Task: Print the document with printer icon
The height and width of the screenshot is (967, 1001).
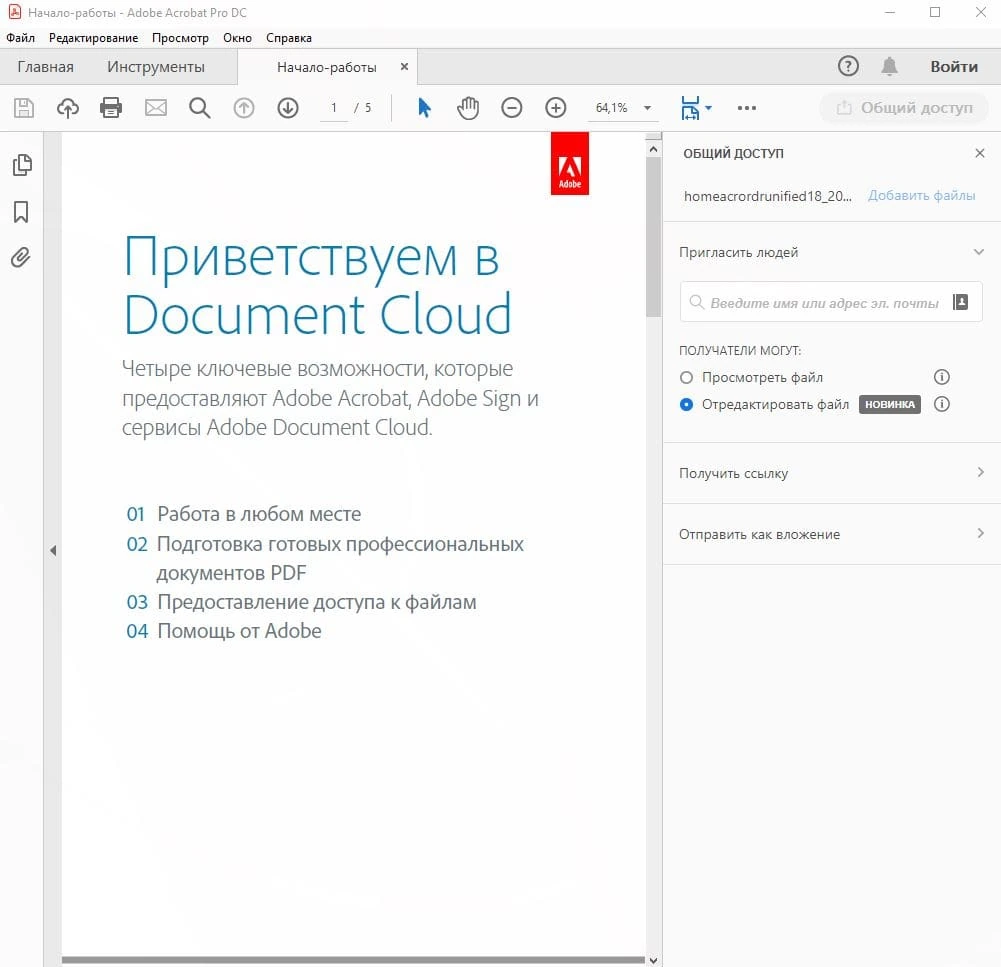Action: click(111, 108)
